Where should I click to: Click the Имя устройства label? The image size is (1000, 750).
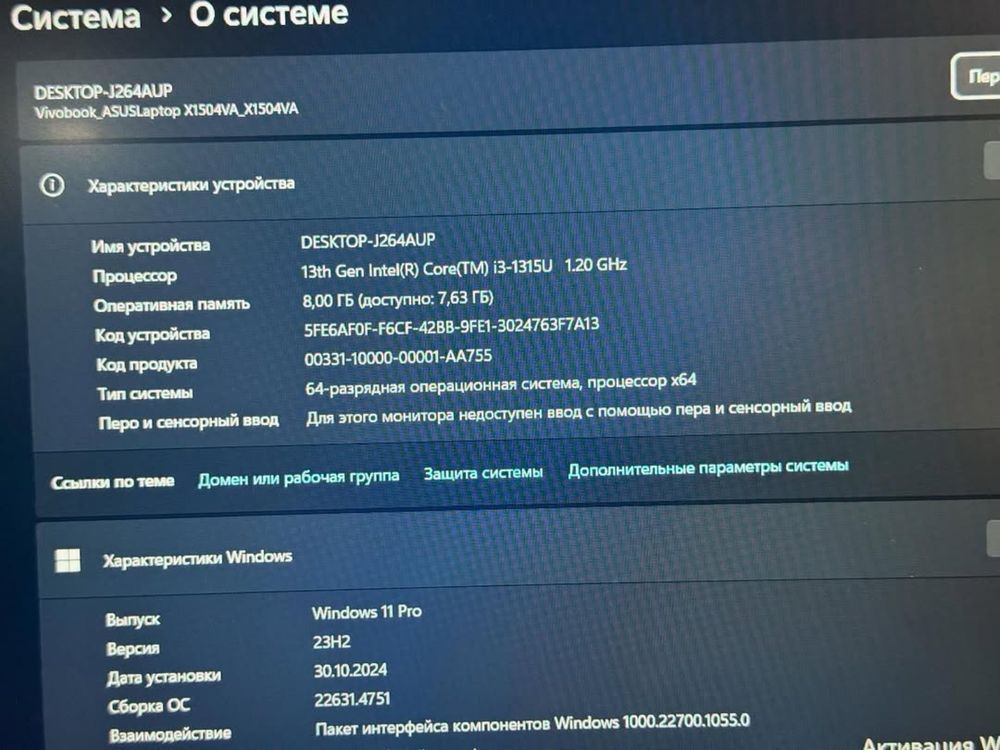point(151,246)
